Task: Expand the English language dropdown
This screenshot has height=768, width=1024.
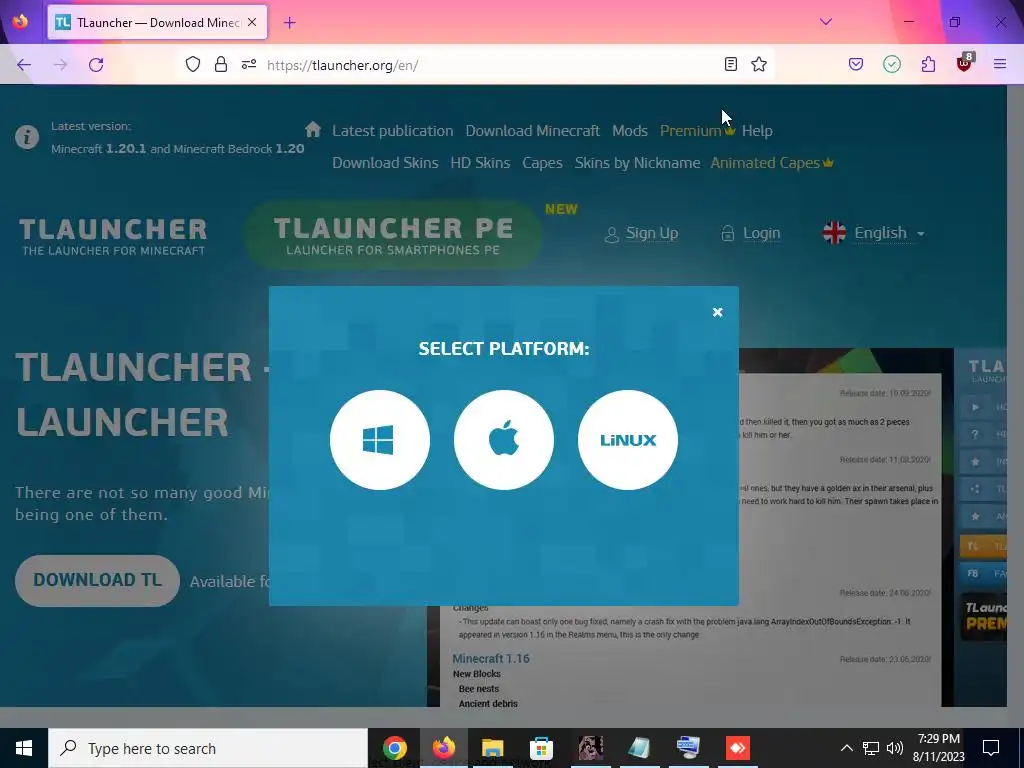Action: tap(874, 232)
